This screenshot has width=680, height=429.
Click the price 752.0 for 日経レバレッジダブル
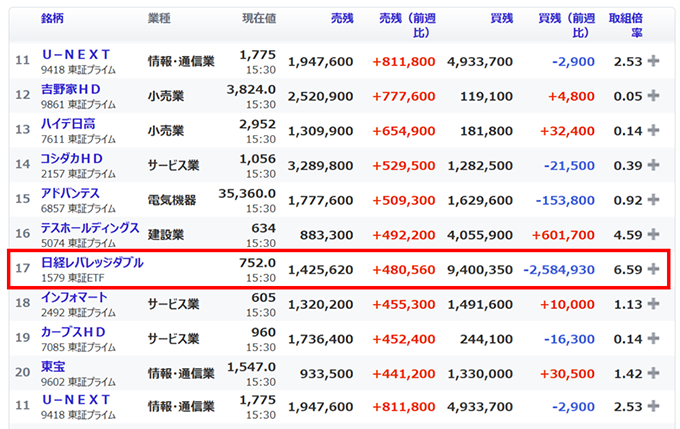pos(258,263)
